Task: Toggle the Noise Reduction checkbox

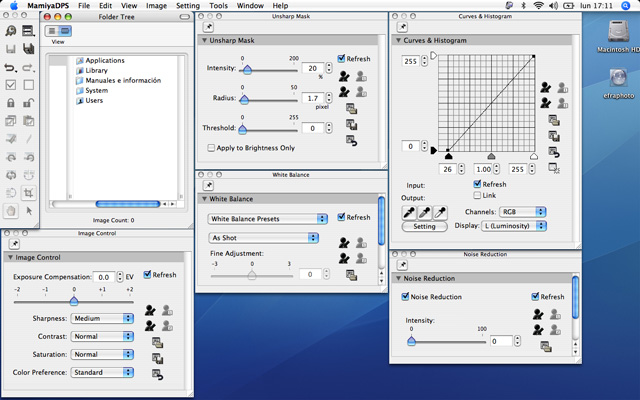Action: click(405, 297)
